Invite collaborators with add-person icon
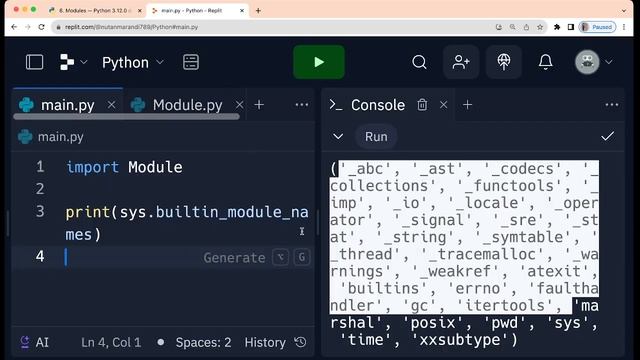Image resolution: width=640 pixels, height=360 pixels. tap(461, 62)
